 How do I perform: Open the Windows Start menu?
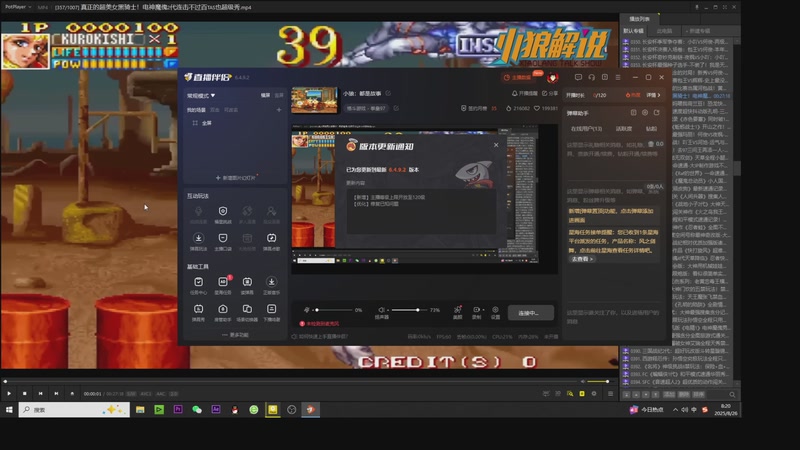pos(9,409)
